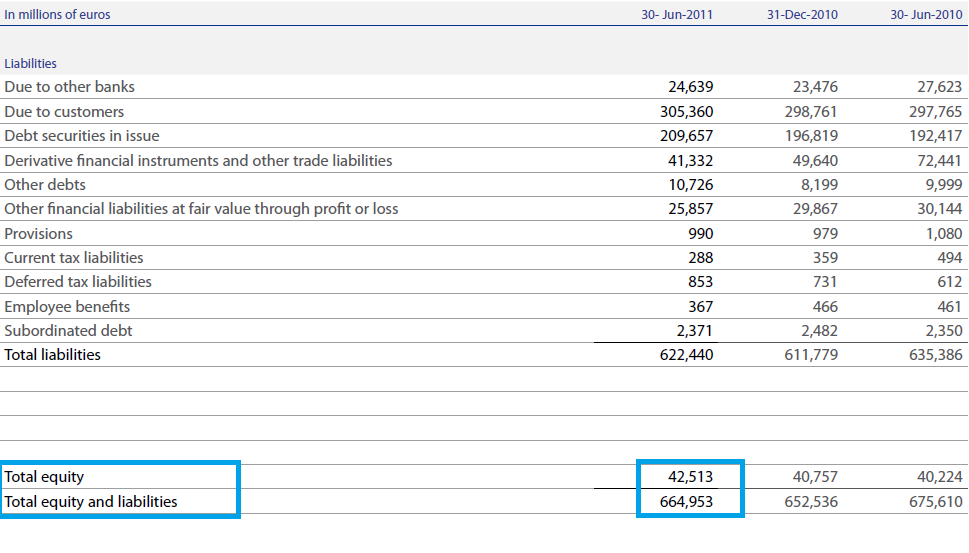Select value 8,199 for Other debts
This screenshot has height=553, width=969.
(819, 185)
